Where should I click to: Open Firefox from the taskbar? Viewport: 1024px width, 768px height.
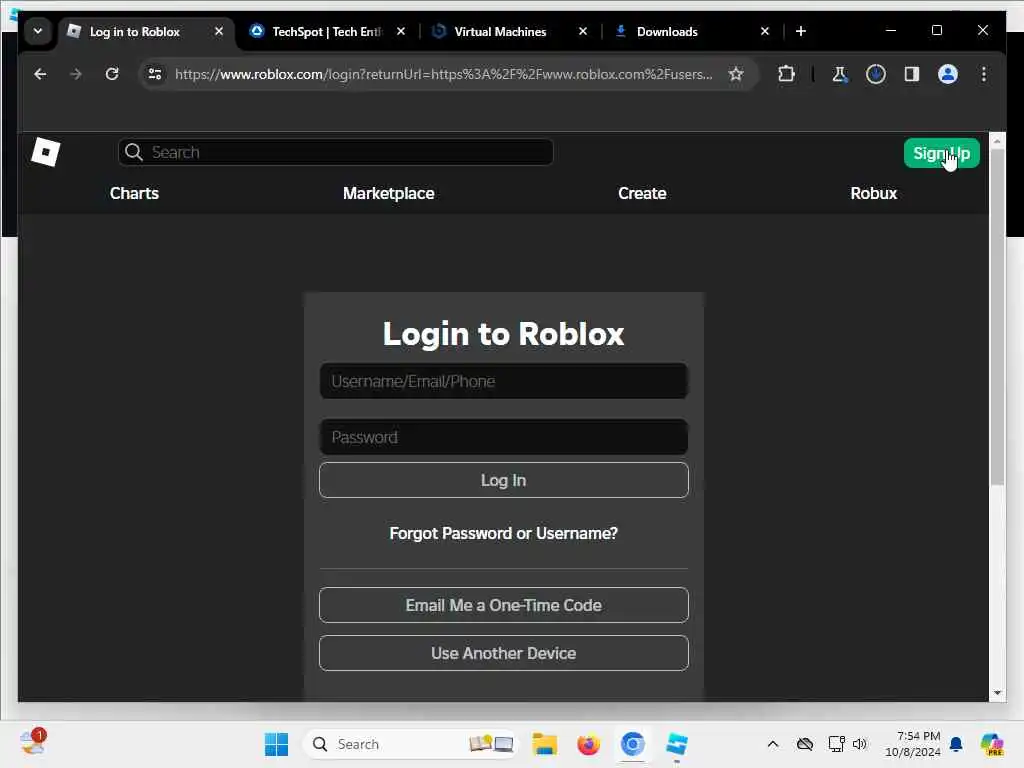[588, 744]
